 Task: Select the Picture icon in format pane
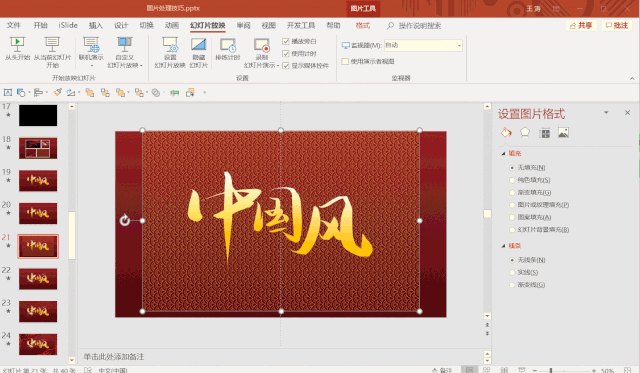(x=563, y=133)
